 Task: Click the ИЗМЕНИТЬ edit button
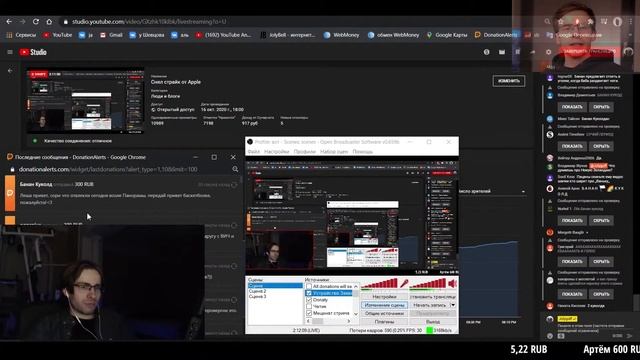pyautogui.click(x=509, y=81)
